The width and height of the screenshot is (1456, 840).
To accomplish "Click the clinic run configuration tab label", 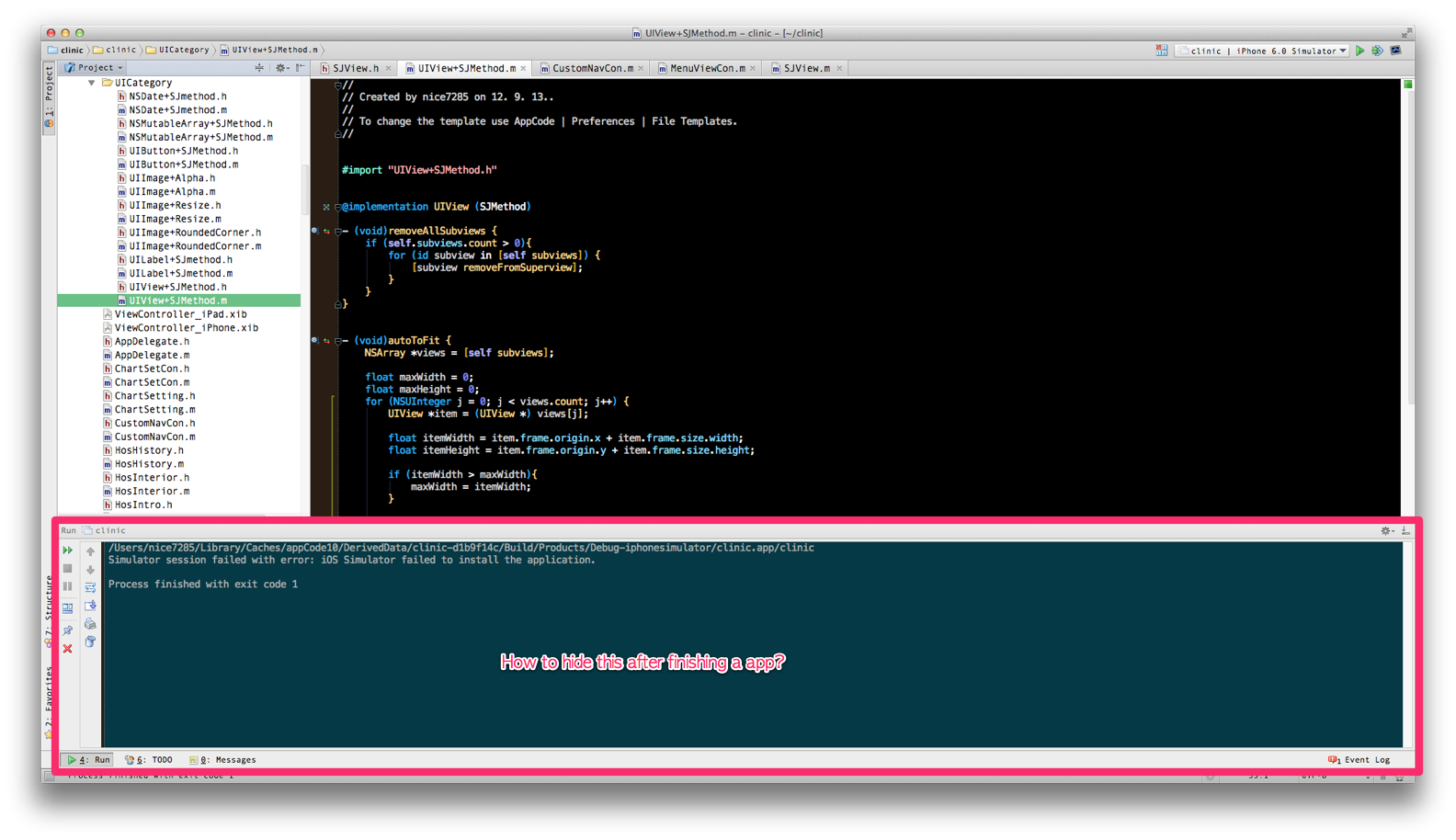I will tap(105, 531).
